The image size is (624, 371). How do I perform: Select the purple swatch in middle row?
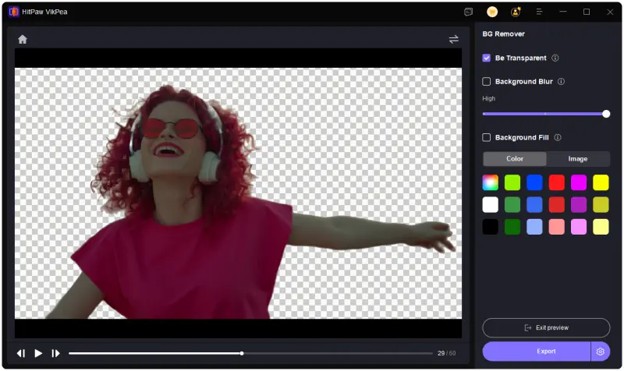click(579, 205)
